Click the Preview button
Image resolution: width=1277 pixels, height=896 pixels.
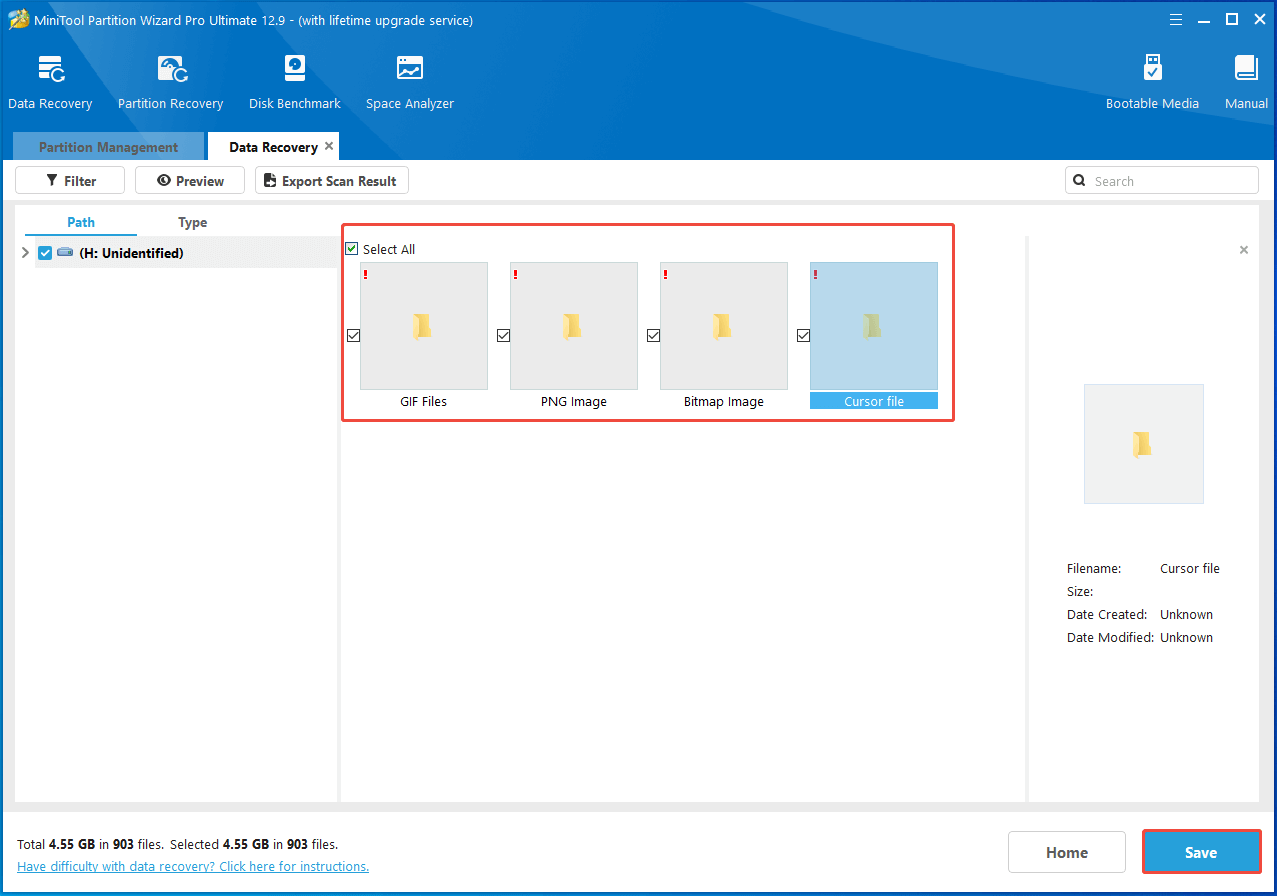pyautogui.click(x=190, y=180)
